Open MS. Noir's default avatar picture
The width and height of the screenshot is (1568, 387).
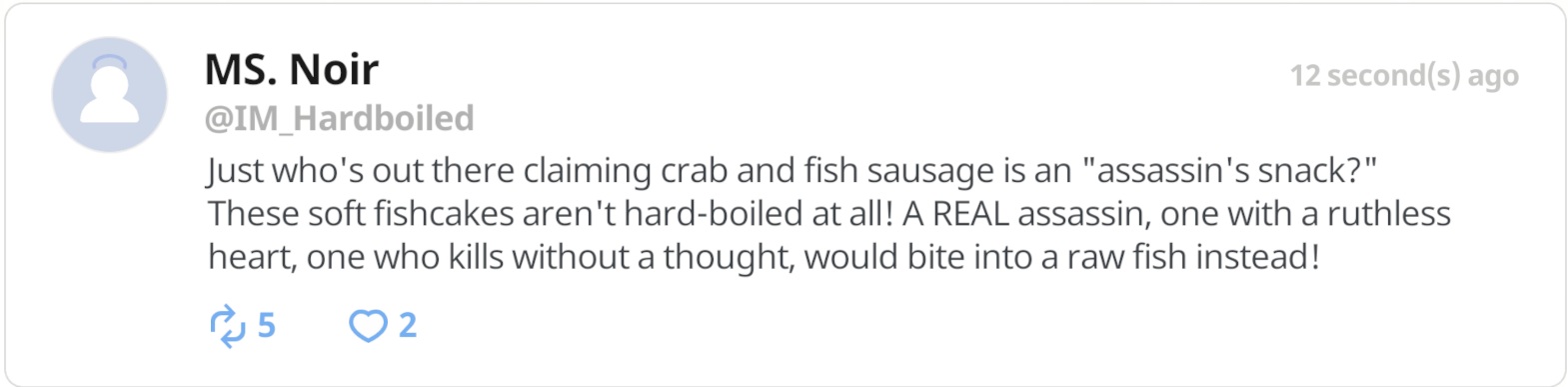[109, 95]
